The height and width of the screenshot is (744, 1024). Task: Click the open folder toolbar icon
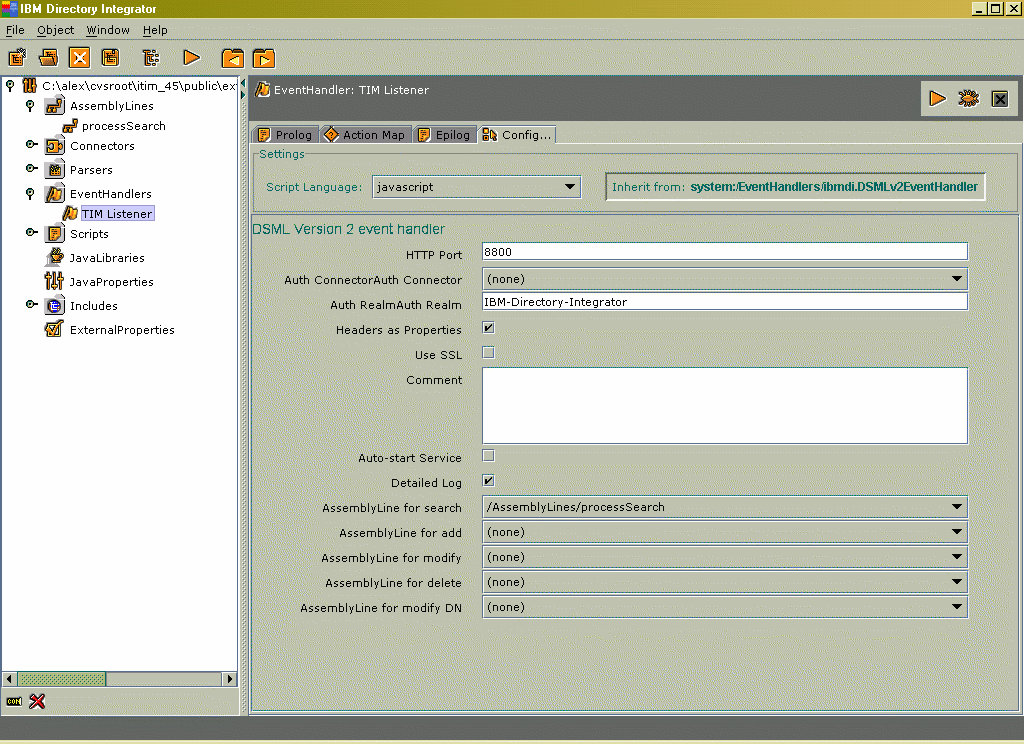(48, 58)
